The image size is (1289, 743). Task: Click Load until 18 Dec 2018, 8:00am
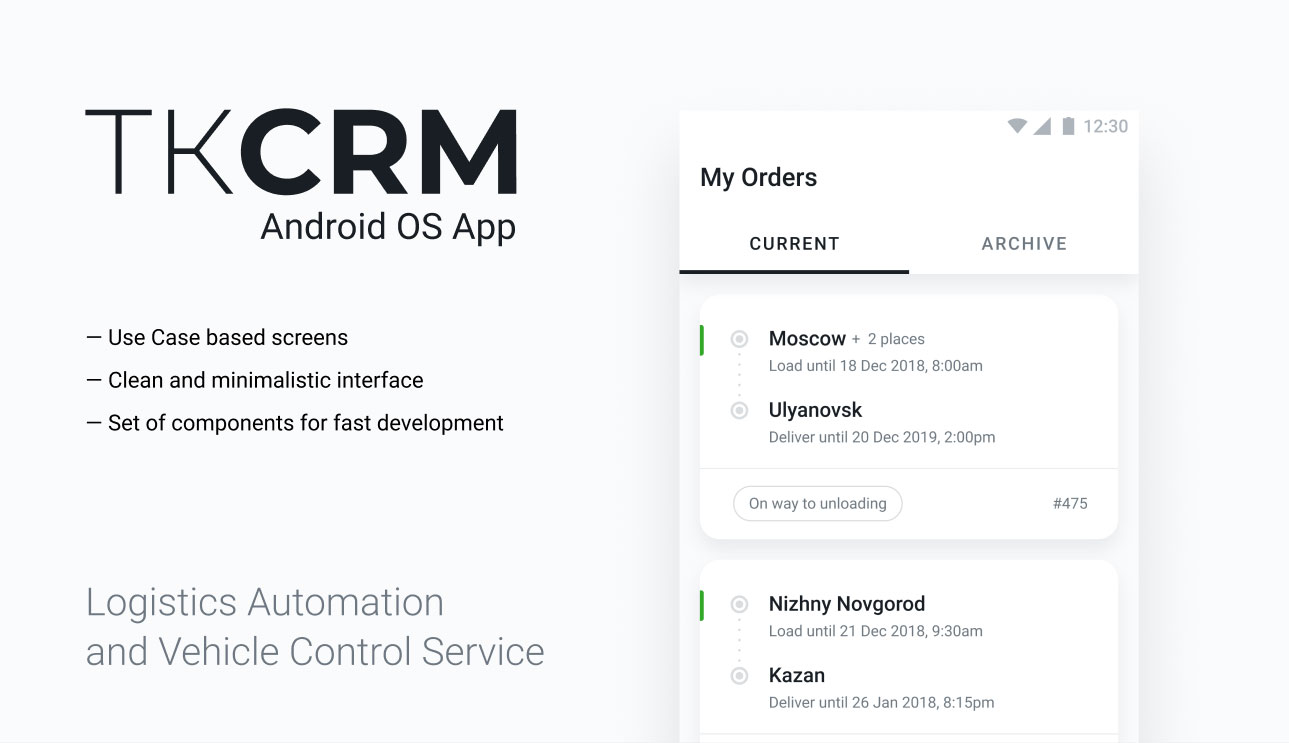pyautogui.click(x=875, y=366)
